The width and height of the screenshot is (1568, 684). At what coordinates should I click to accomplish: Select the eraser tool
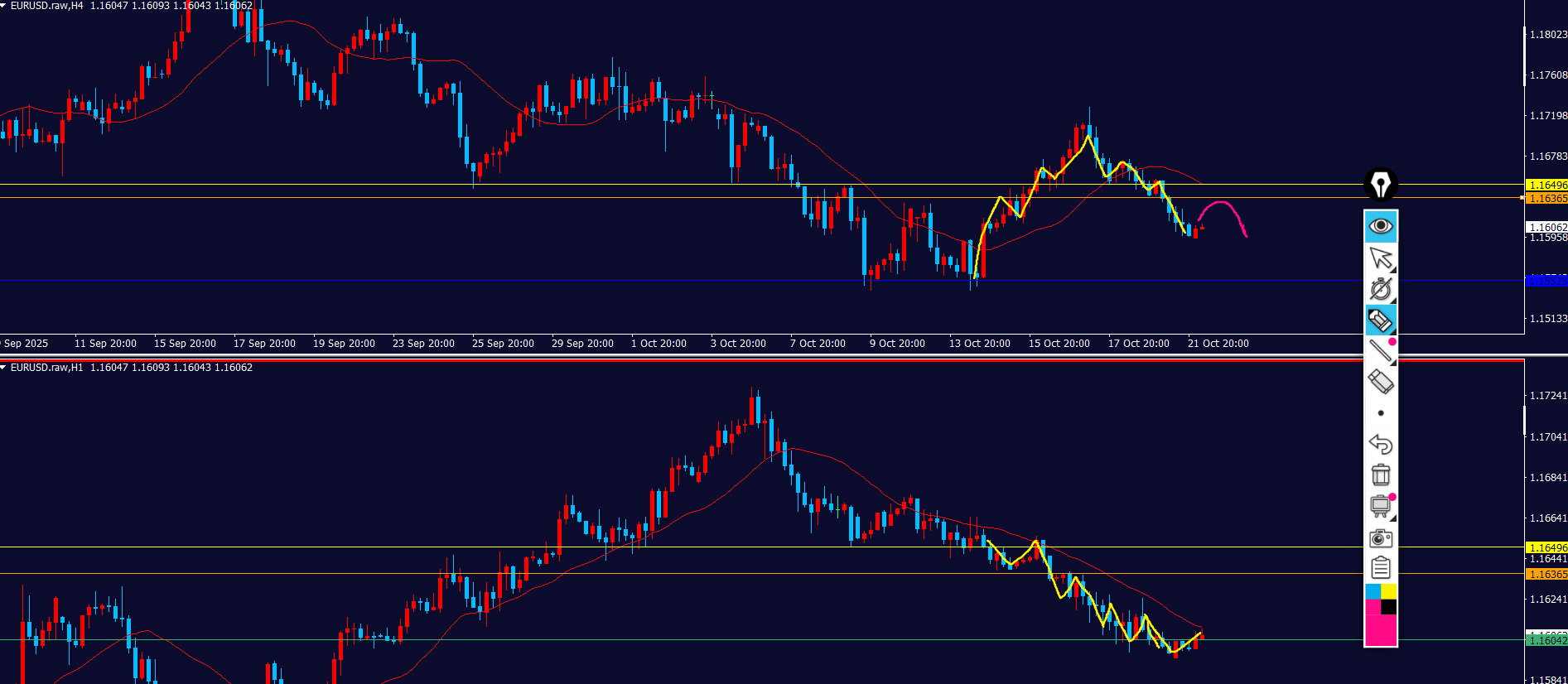1380,382
